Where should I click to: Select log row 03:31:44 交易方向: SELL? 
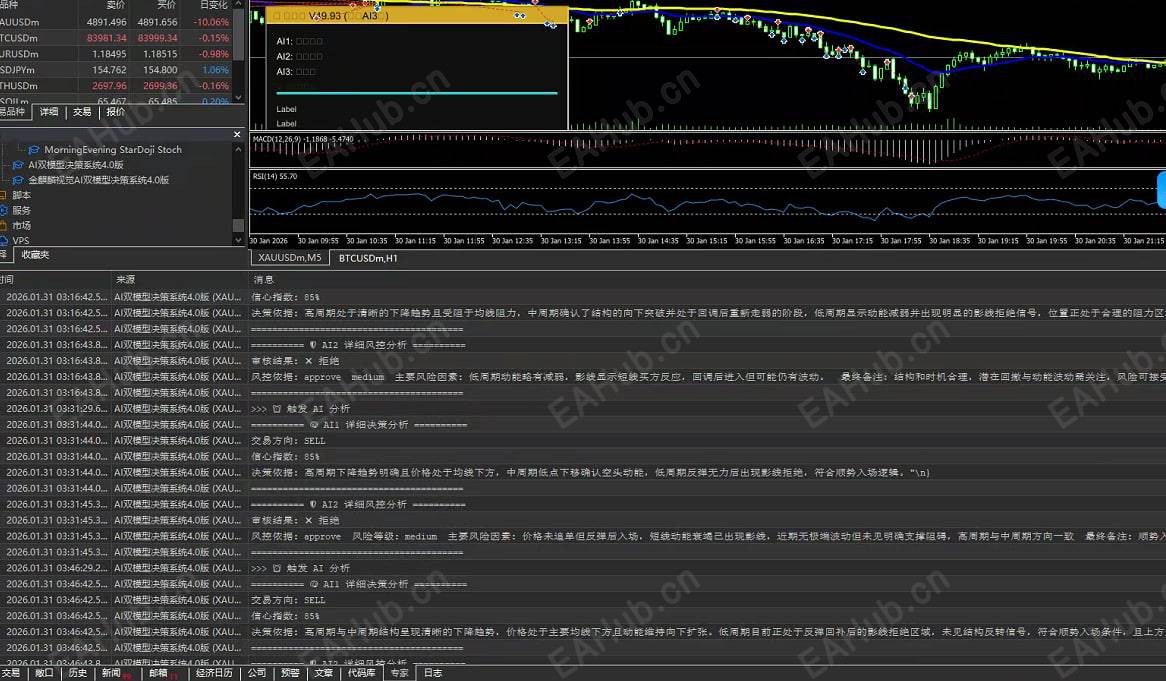[x=583, y=440]
